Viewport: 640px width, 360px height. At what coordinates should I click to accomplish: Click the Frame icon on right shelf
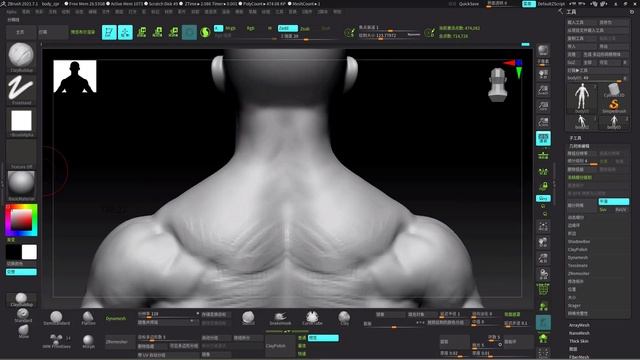[x=543, y=227]
